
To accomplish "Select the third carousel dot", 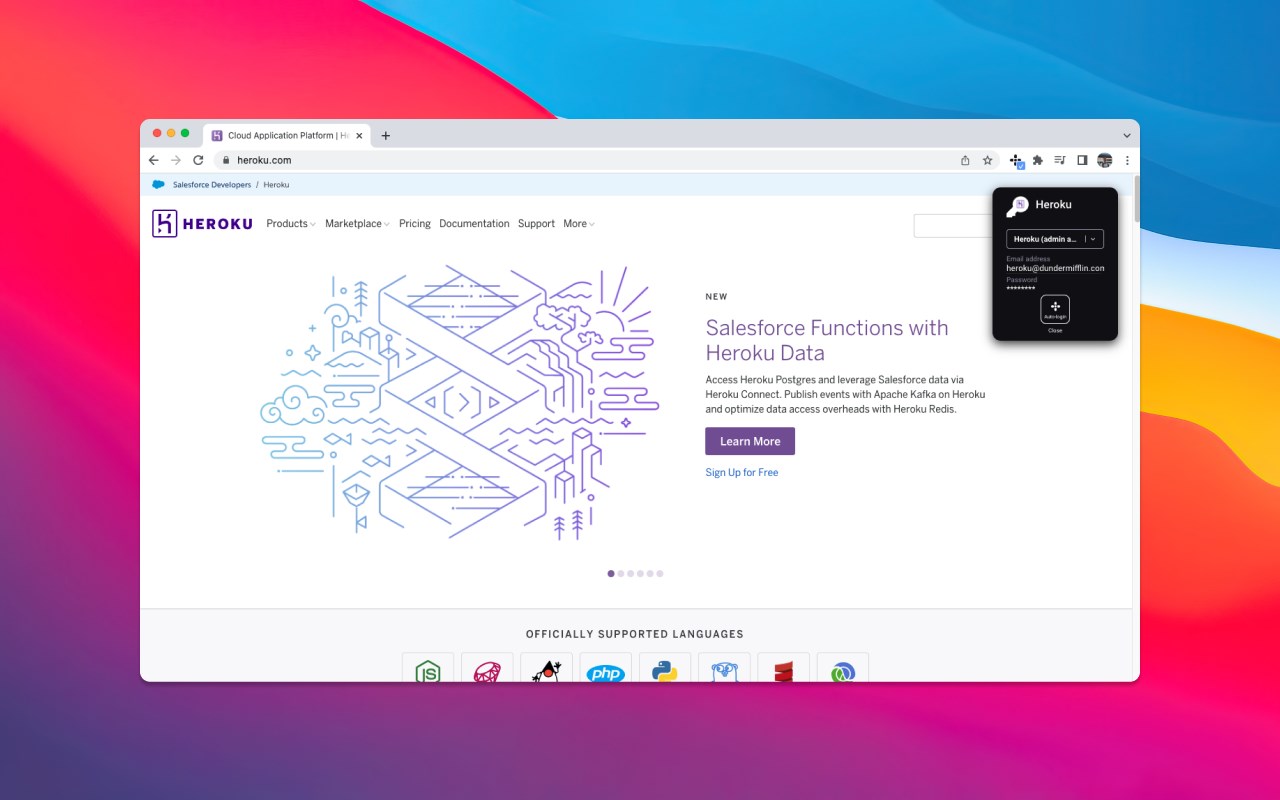I will 630,574.
